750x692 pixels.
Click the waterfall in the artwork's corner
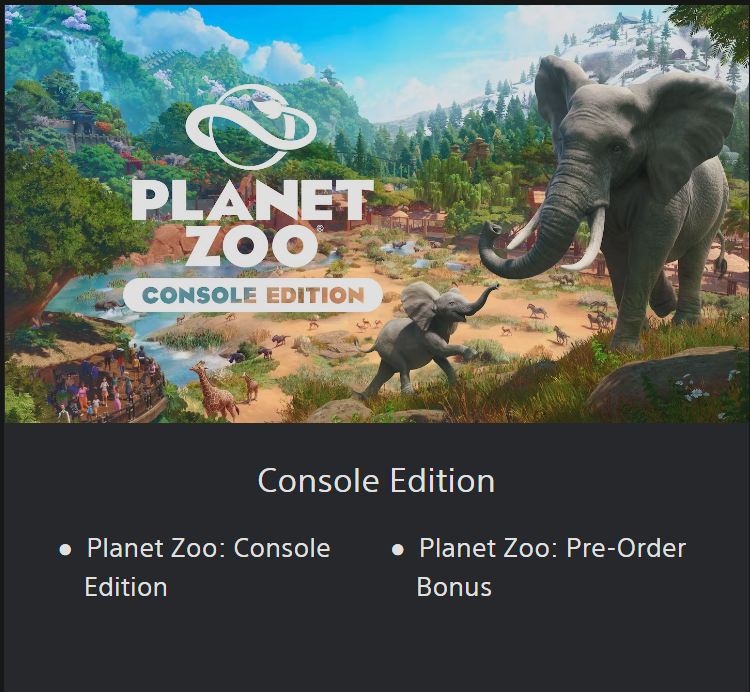tap(83, 60)
